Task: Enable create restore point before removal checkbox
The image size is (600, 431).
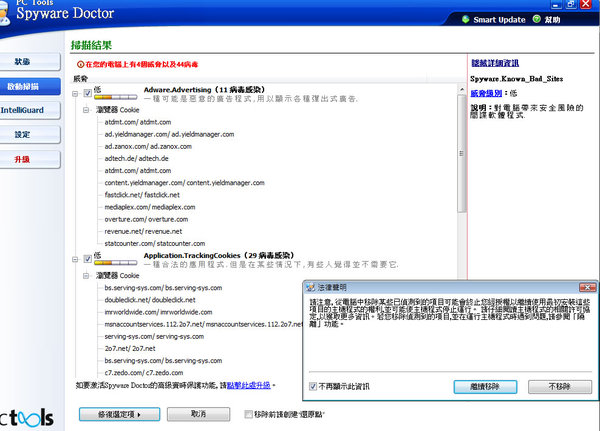Action: pyautogui.click(x=248, y=414)
